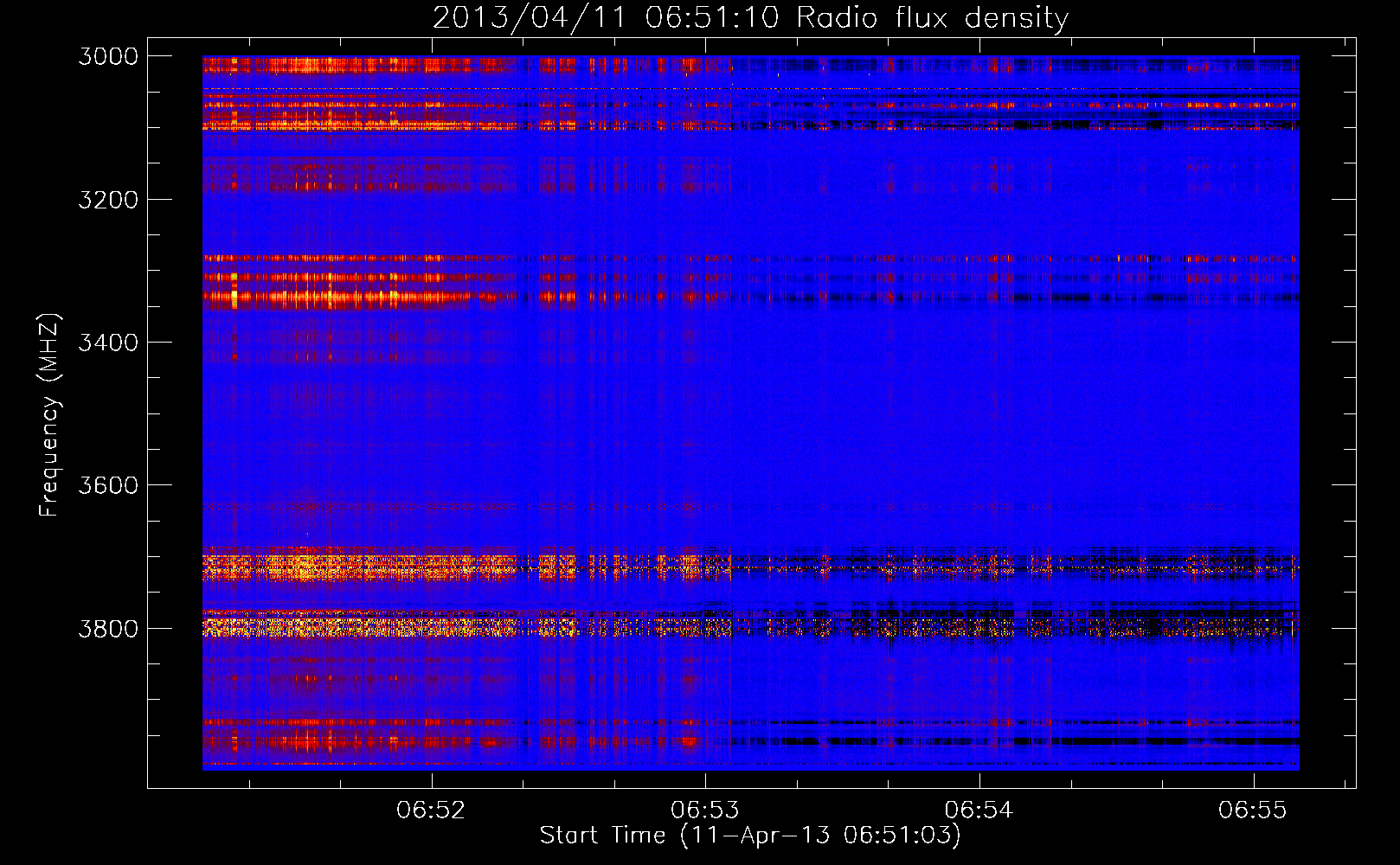1400x865 pixels.
Task: Click the "Start Time (11-Apr-13 06:51:03)" axis label
Action: click(x=750, y=836)
